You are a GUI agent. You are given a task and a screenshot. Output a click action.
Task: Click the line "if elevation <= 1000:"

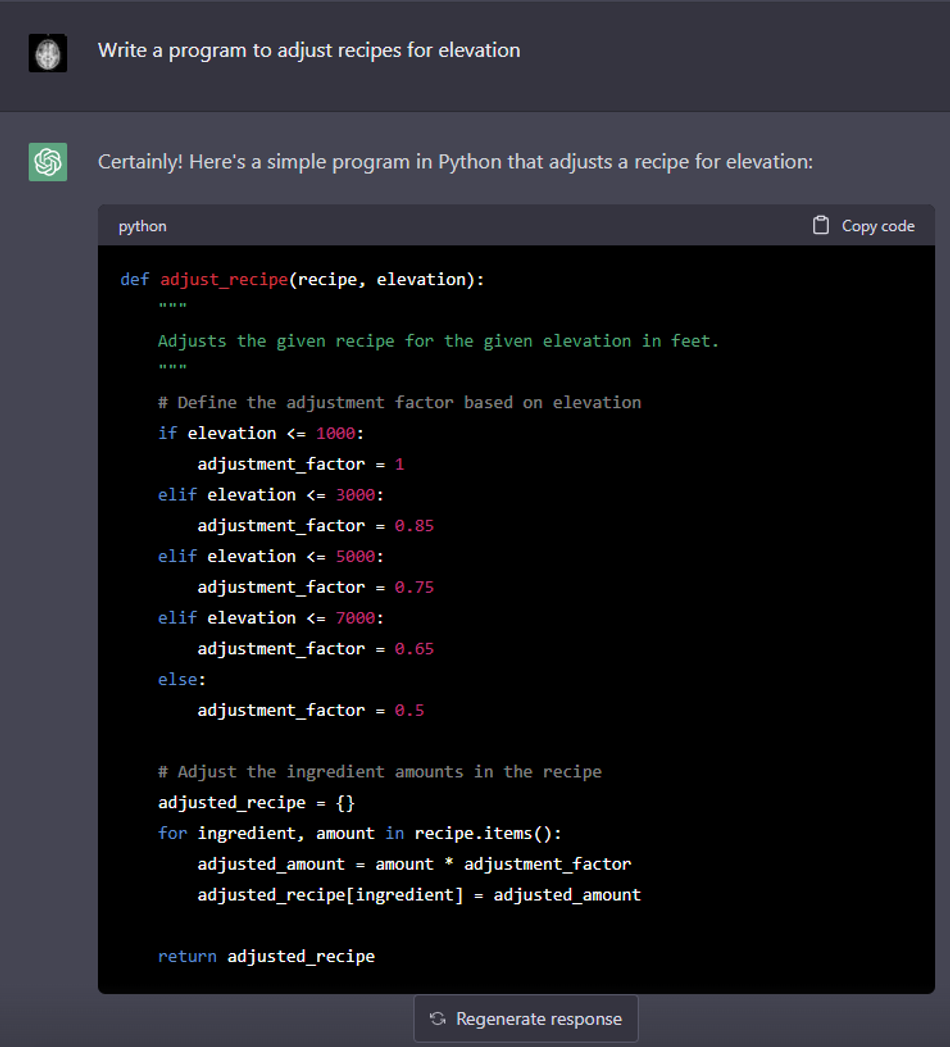pyautogui.click(x=261, y=433)
